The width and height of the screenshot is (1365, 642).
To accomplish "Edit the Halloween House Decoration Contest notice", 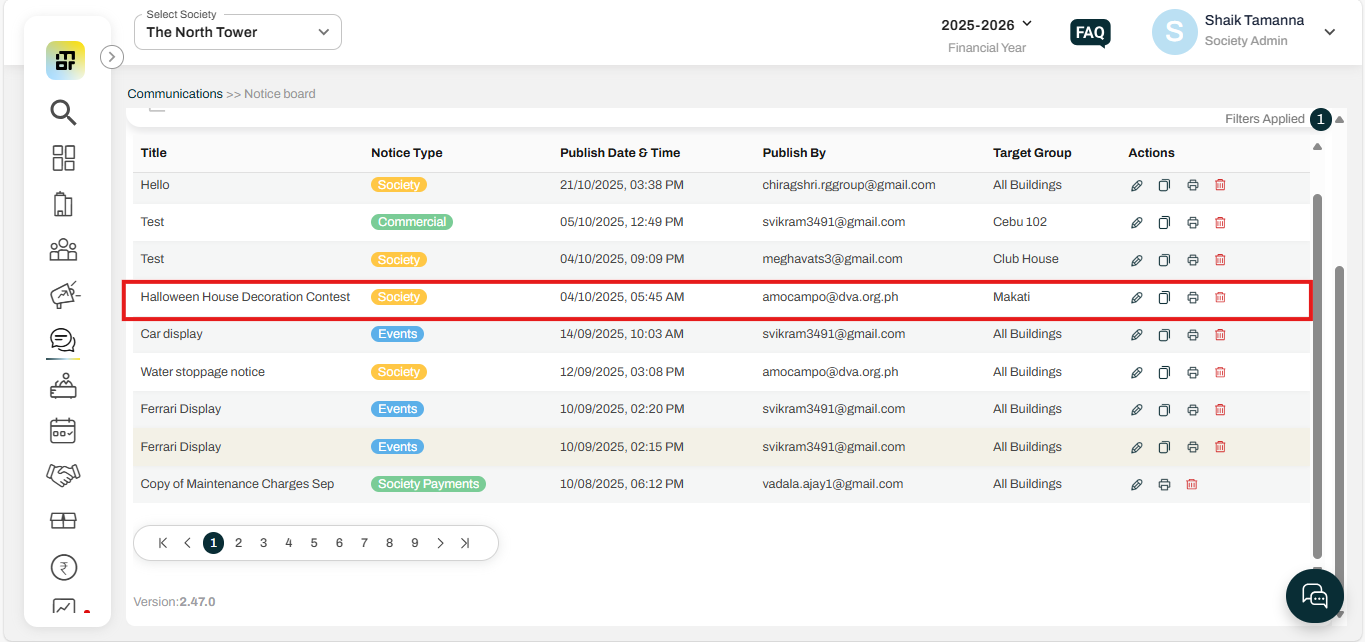I will coord(1136,297).
